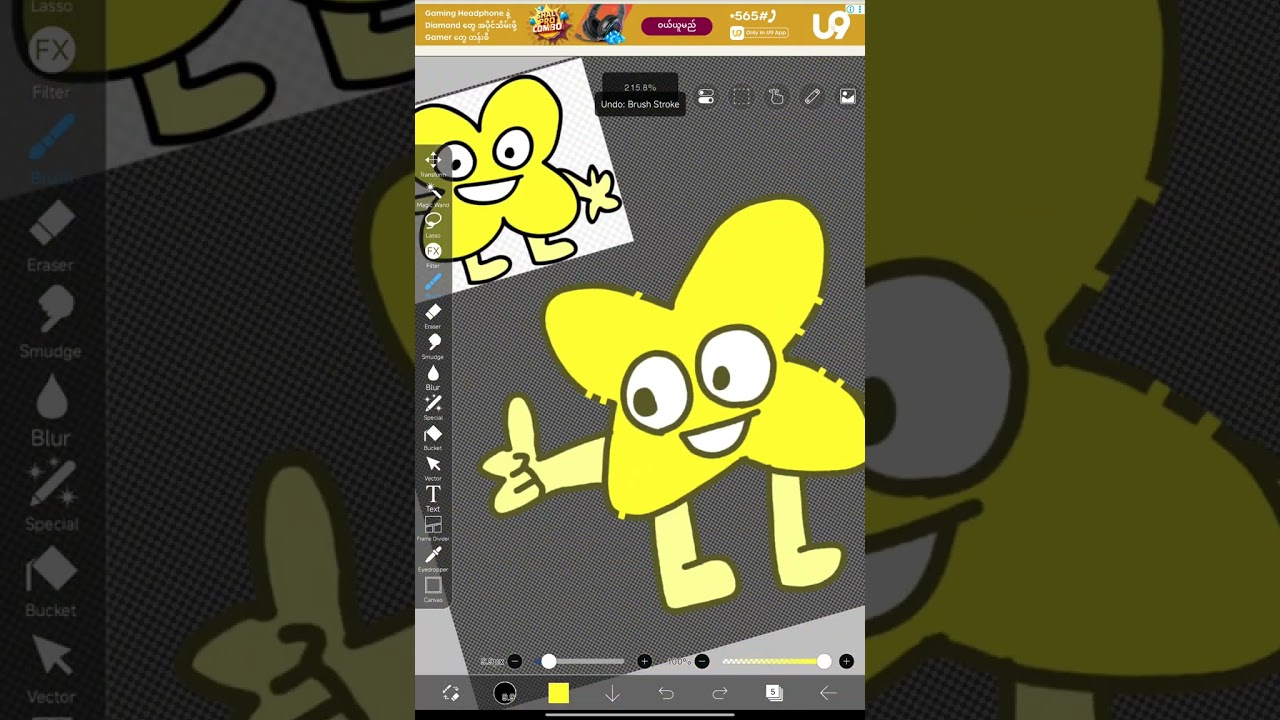The image size is (1280, 720).
Task: Open the yellow color swatch
Action: point(559,693)
